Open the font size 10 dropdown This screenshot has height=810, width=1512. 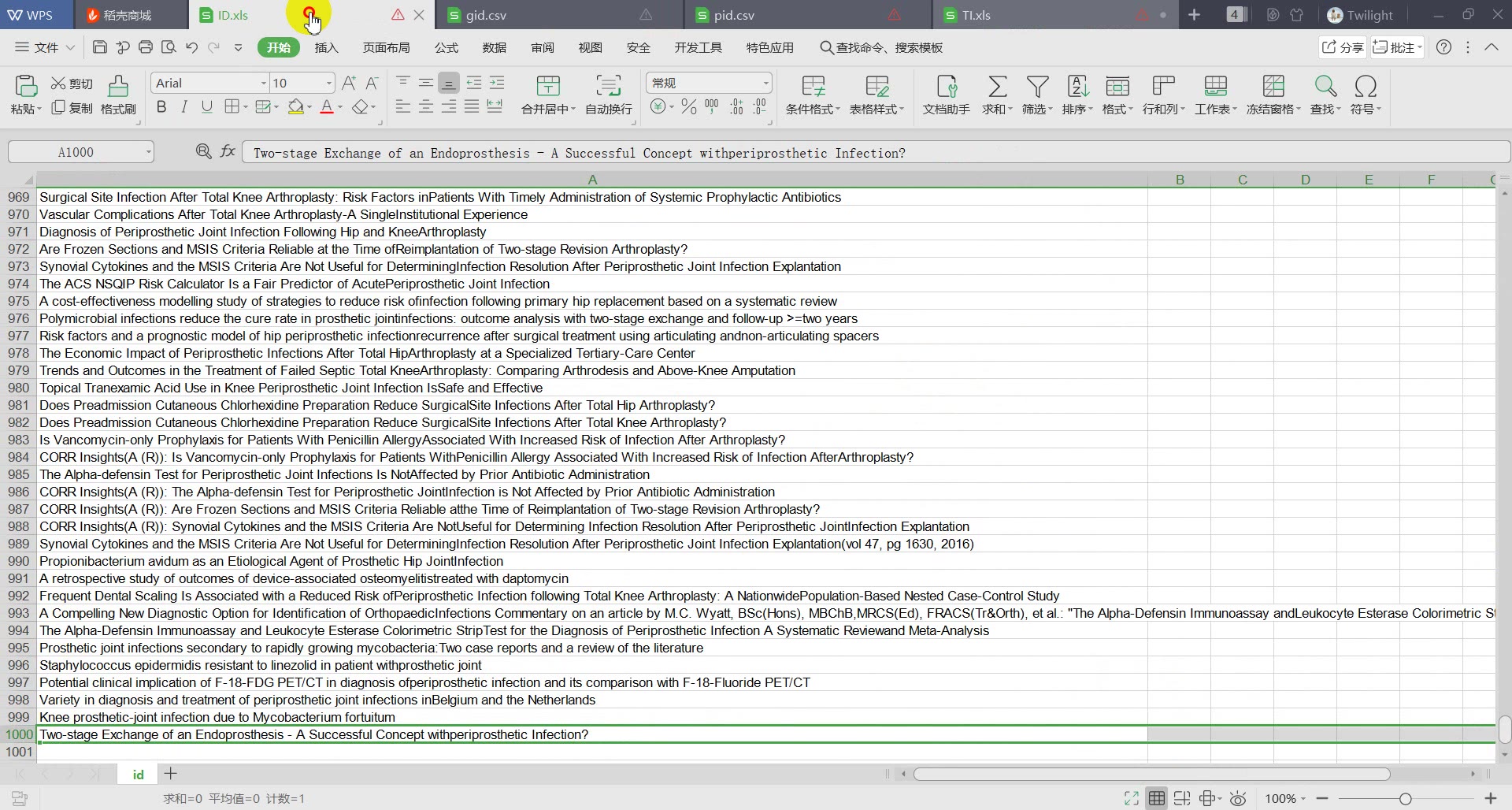coord(328,83)
